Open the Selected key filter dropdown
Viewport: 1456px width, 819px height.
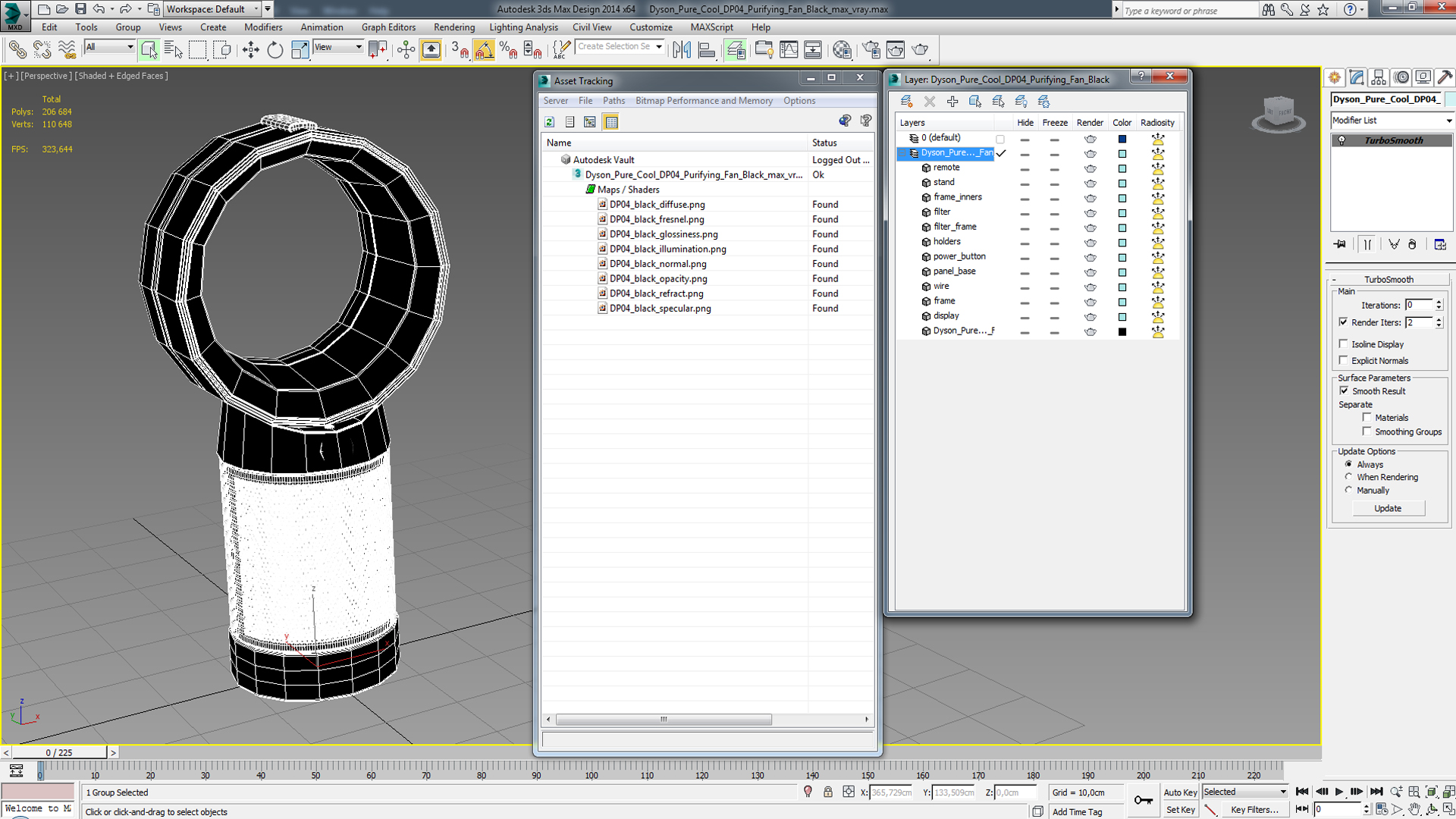[1245, 792]
